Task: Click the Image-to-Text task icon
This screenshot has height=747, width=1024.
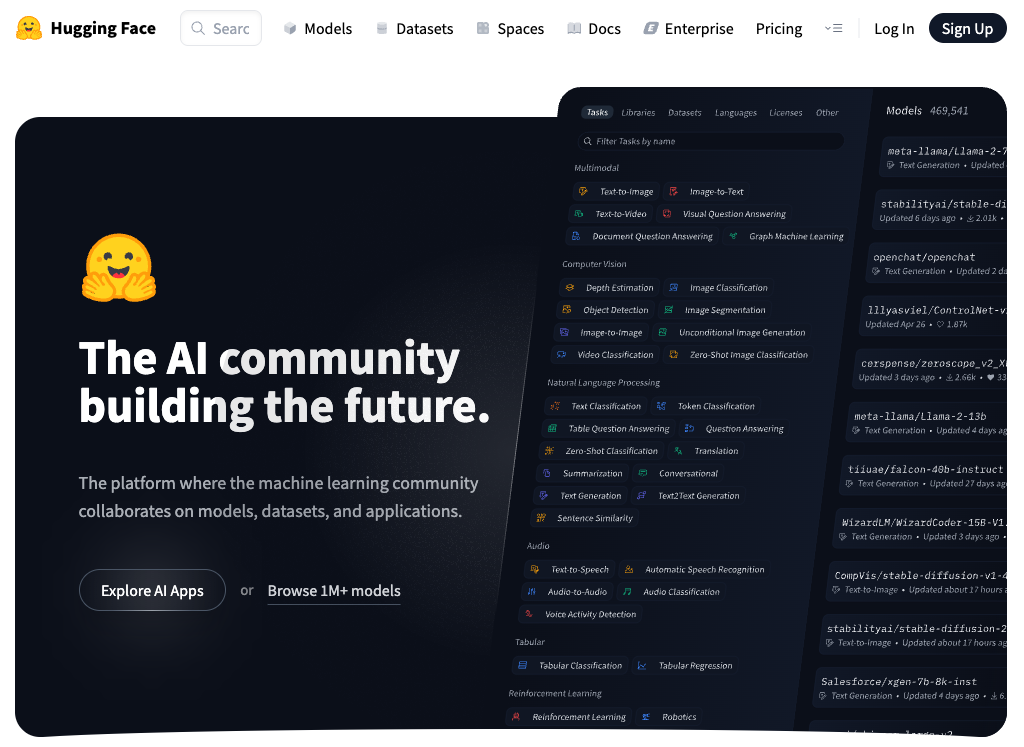Action: click(673, 191)
